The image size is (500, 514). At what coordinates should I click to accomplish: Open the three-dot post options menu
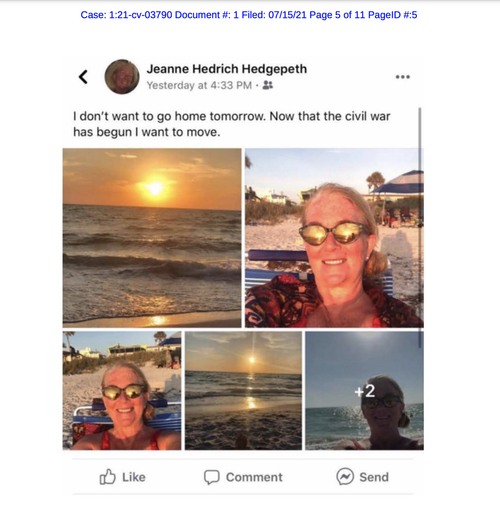403,77
